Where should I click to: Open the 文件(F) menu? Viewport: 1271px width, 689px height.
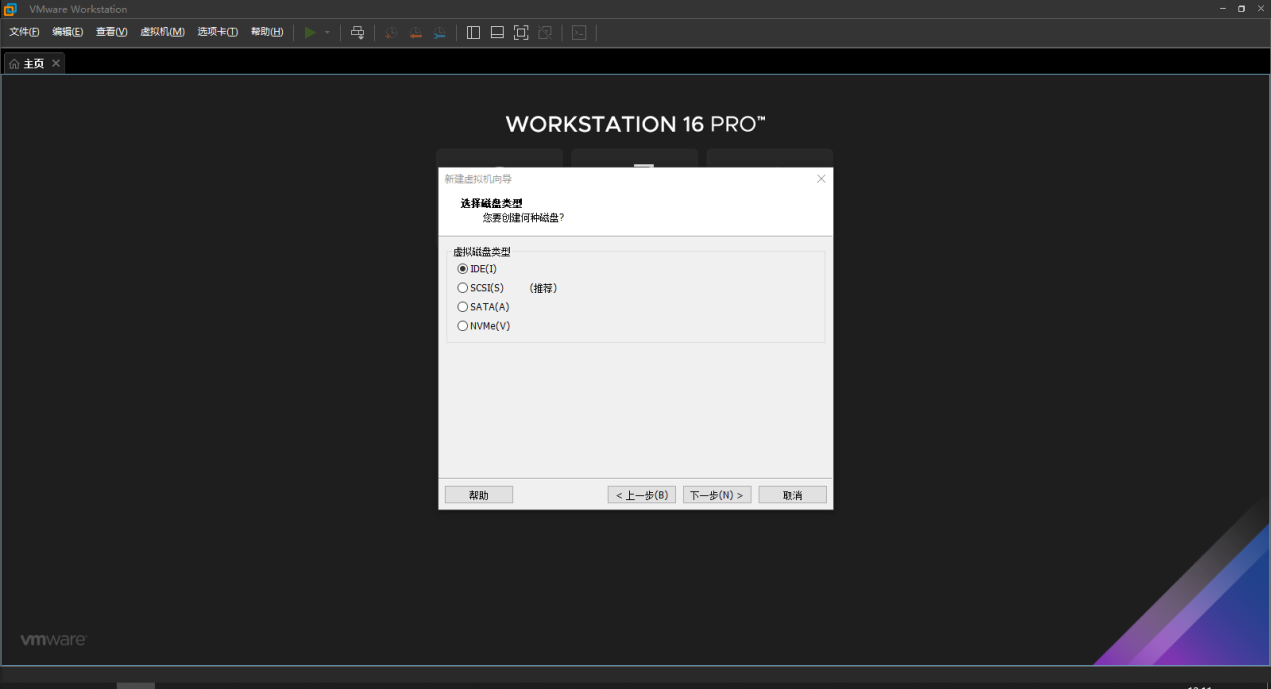point(24,32)
